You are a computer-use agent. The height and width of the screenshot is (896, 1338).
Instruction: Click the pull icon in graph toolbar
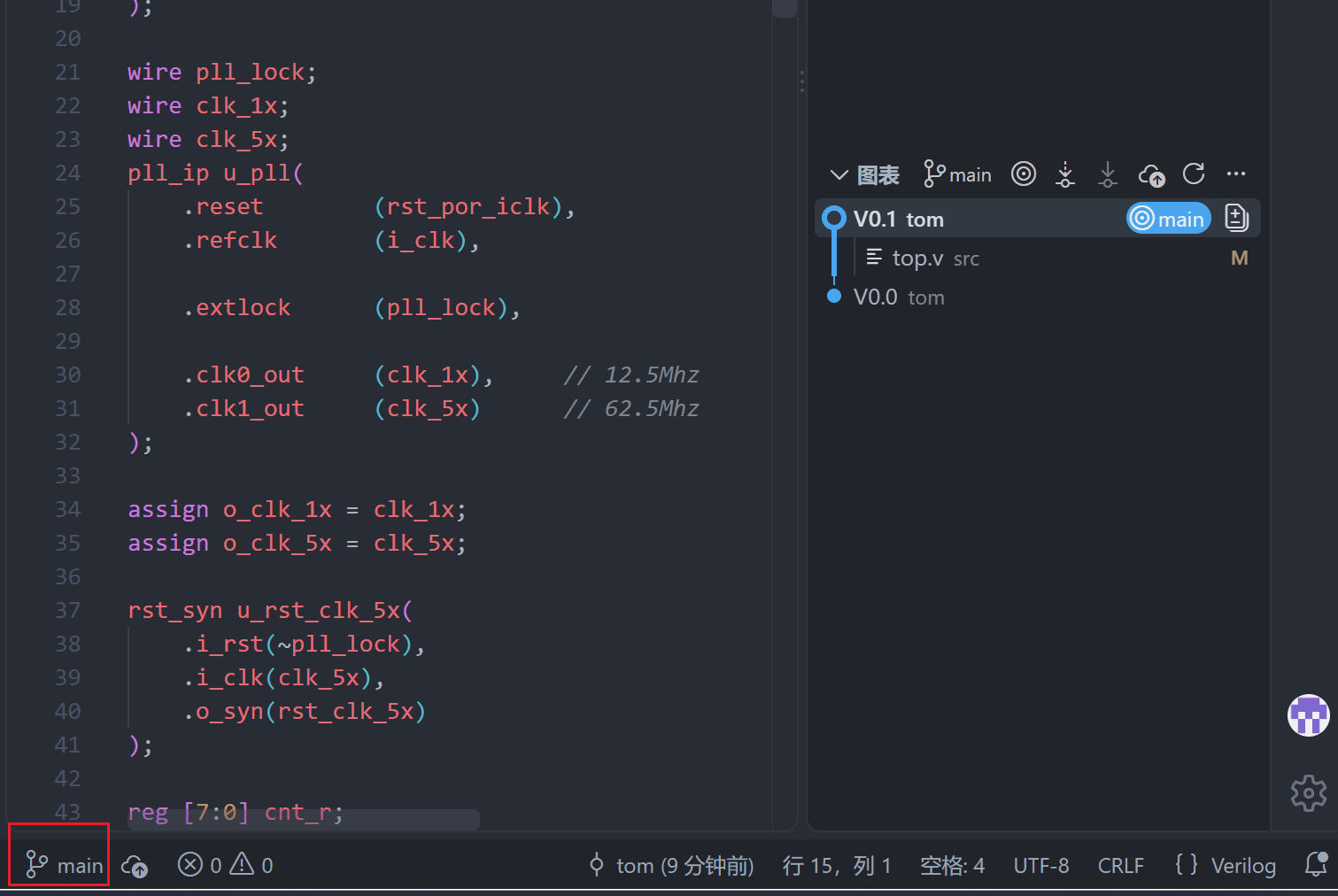[x=1107, y=174]
